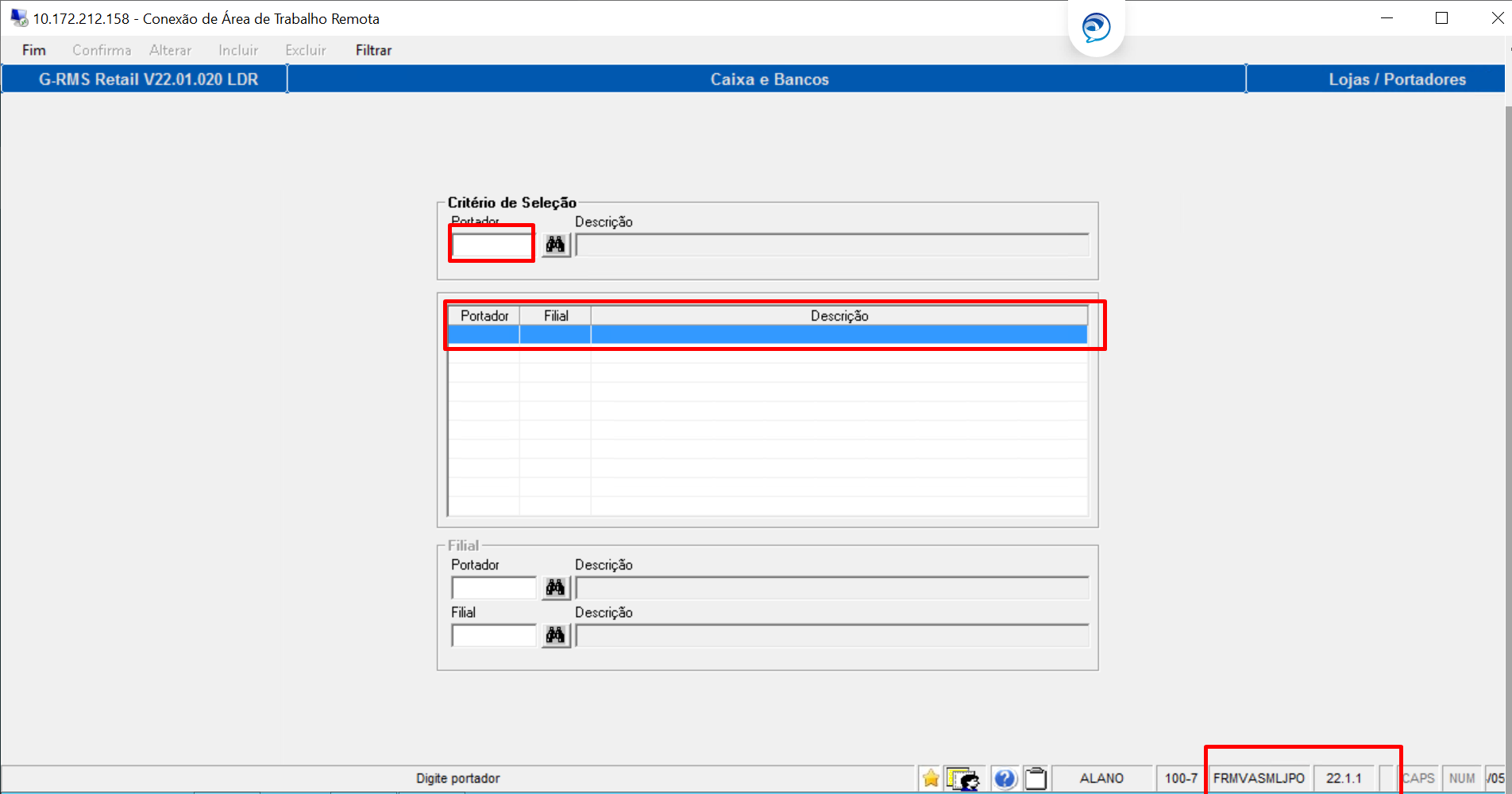Screen dimensions: 1512x794
Task: Click the Portador column header in the grid
Action: 484,316
